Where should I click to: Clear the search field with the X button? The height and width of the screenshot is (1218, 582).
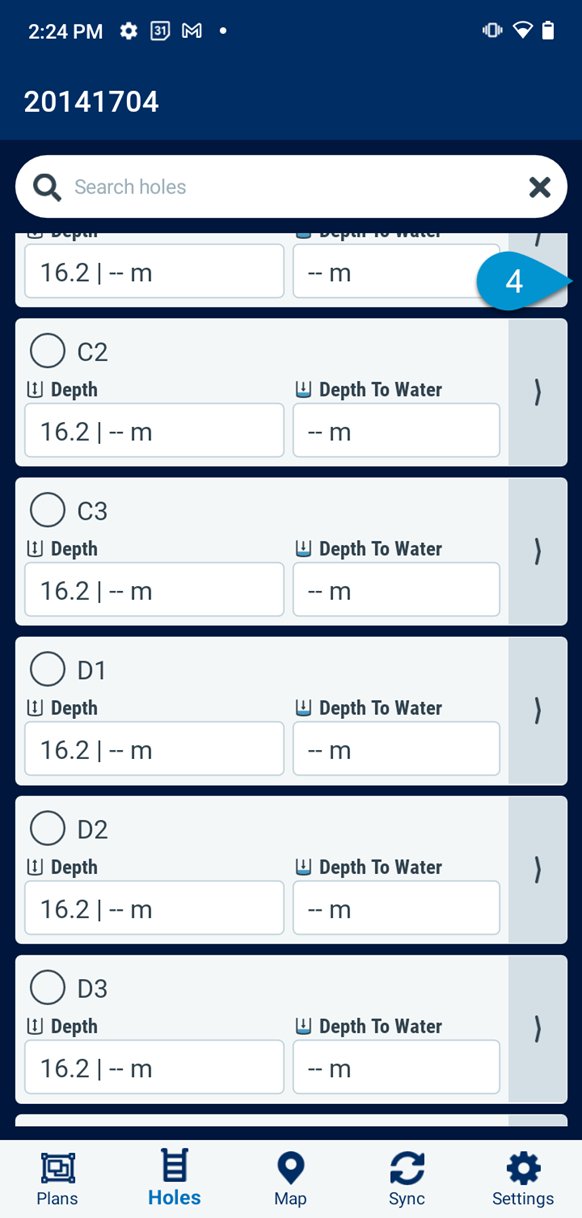click(539, 187)
